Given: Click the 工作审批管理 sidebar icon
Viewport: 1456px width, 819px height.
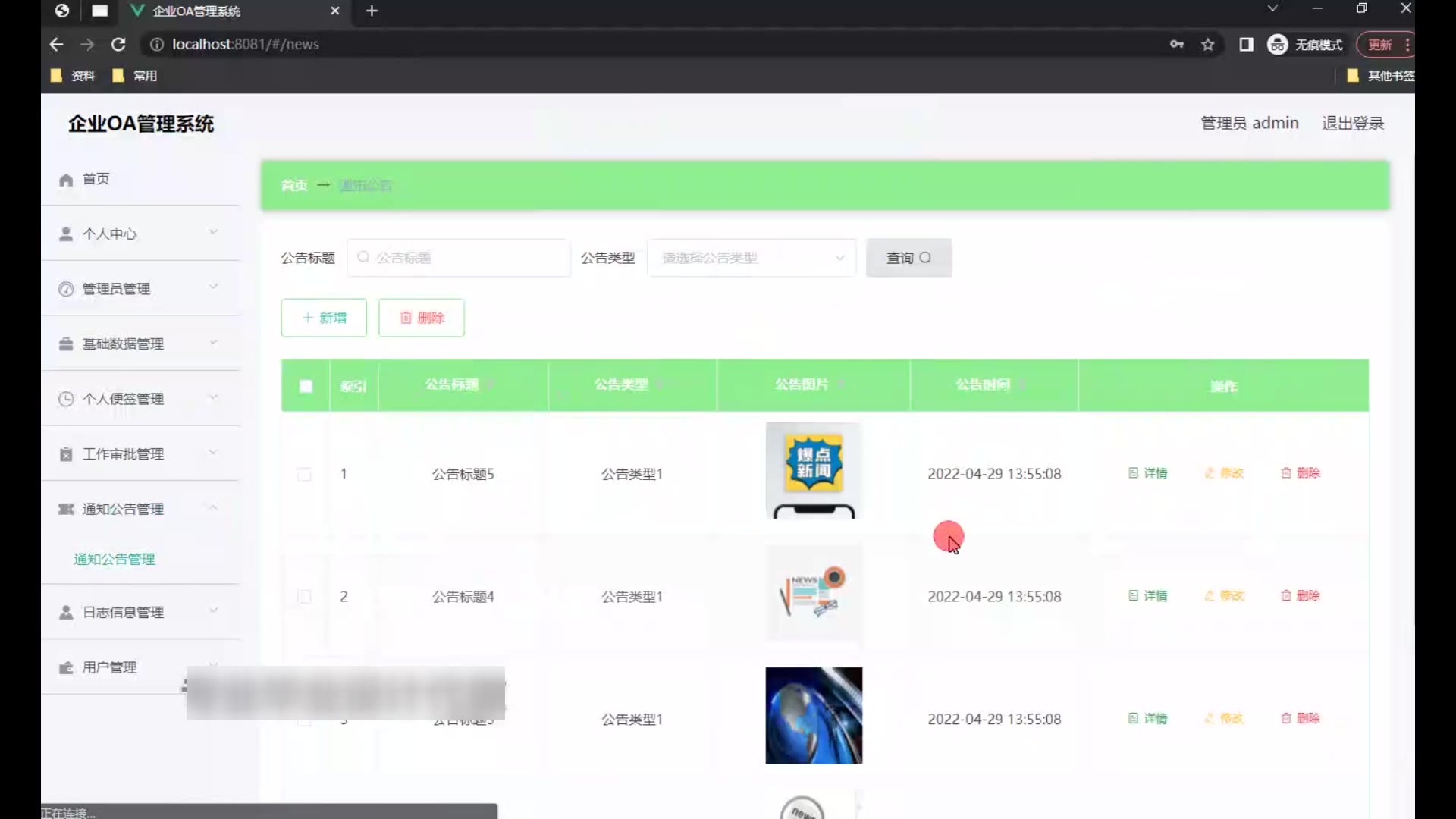Looking at the screenshot, I should coord(66,454).
